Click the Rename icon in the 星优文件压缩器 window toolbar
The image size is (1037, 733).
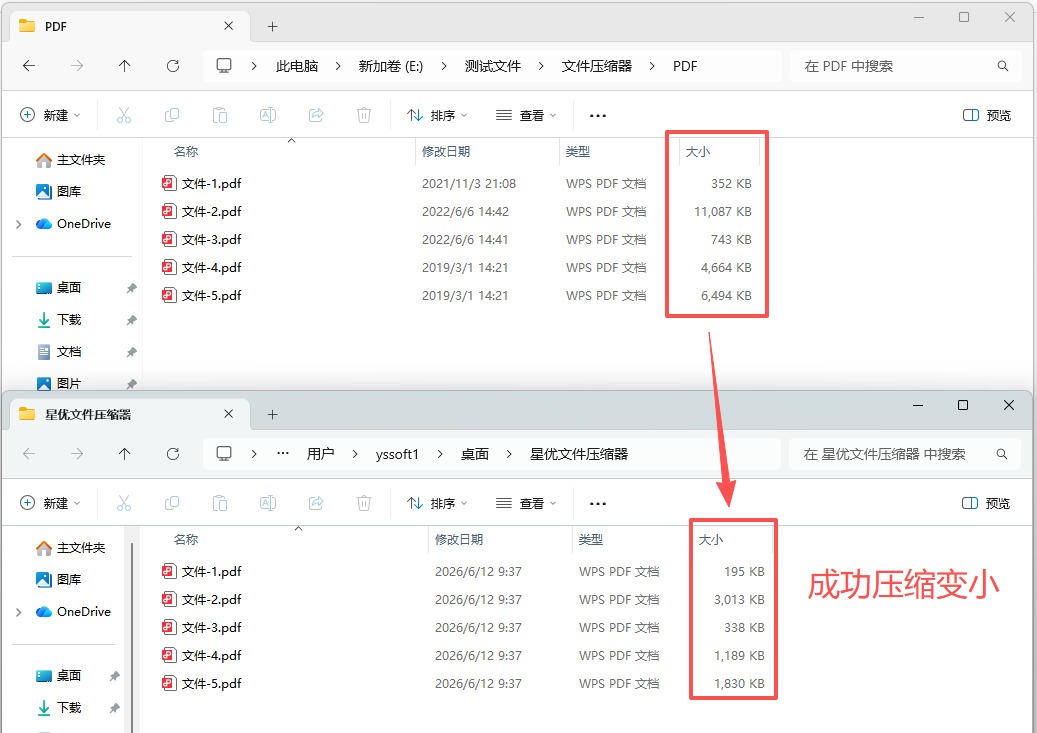coord(268,503)
